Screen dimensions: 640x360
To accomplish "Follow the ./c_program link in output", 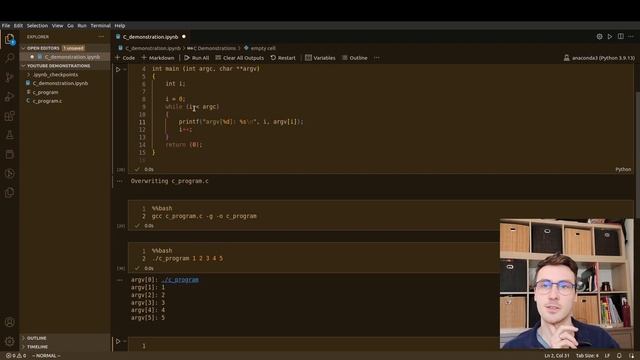I will (180, 280).
